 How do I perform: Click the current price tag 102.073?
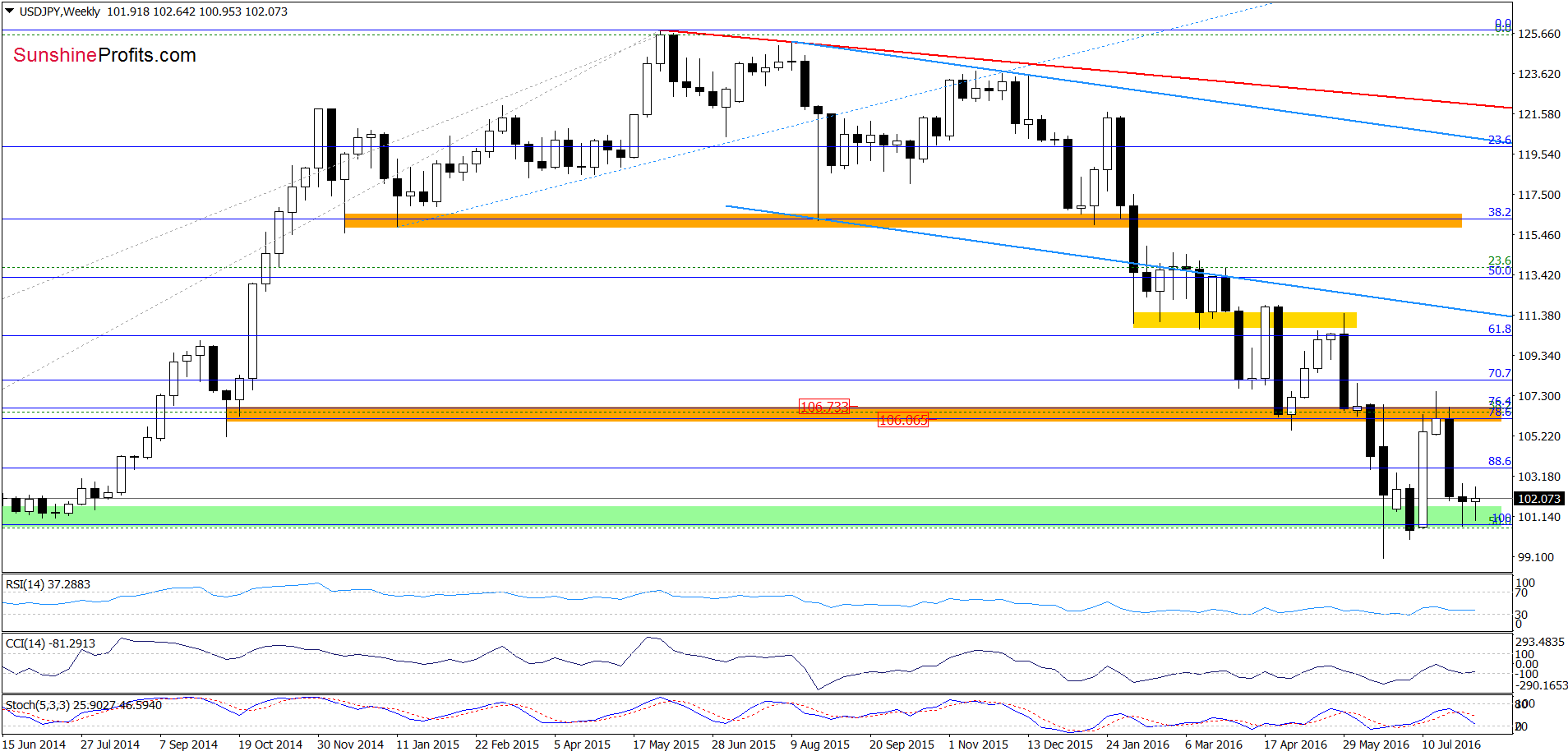(1538, 499)
